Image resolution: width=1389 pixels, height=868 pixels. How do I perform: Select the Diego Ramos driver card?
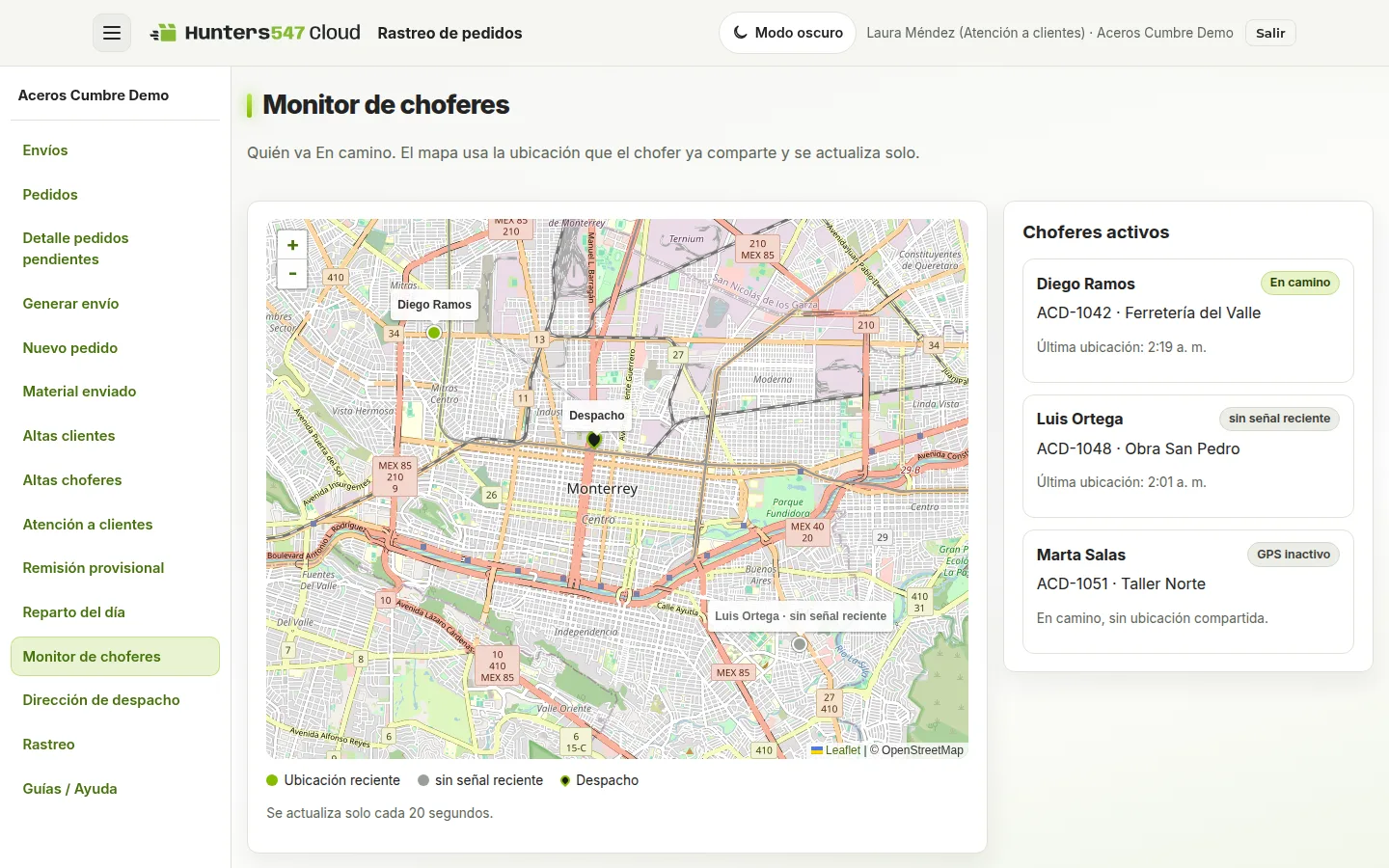pos(1188,320)
